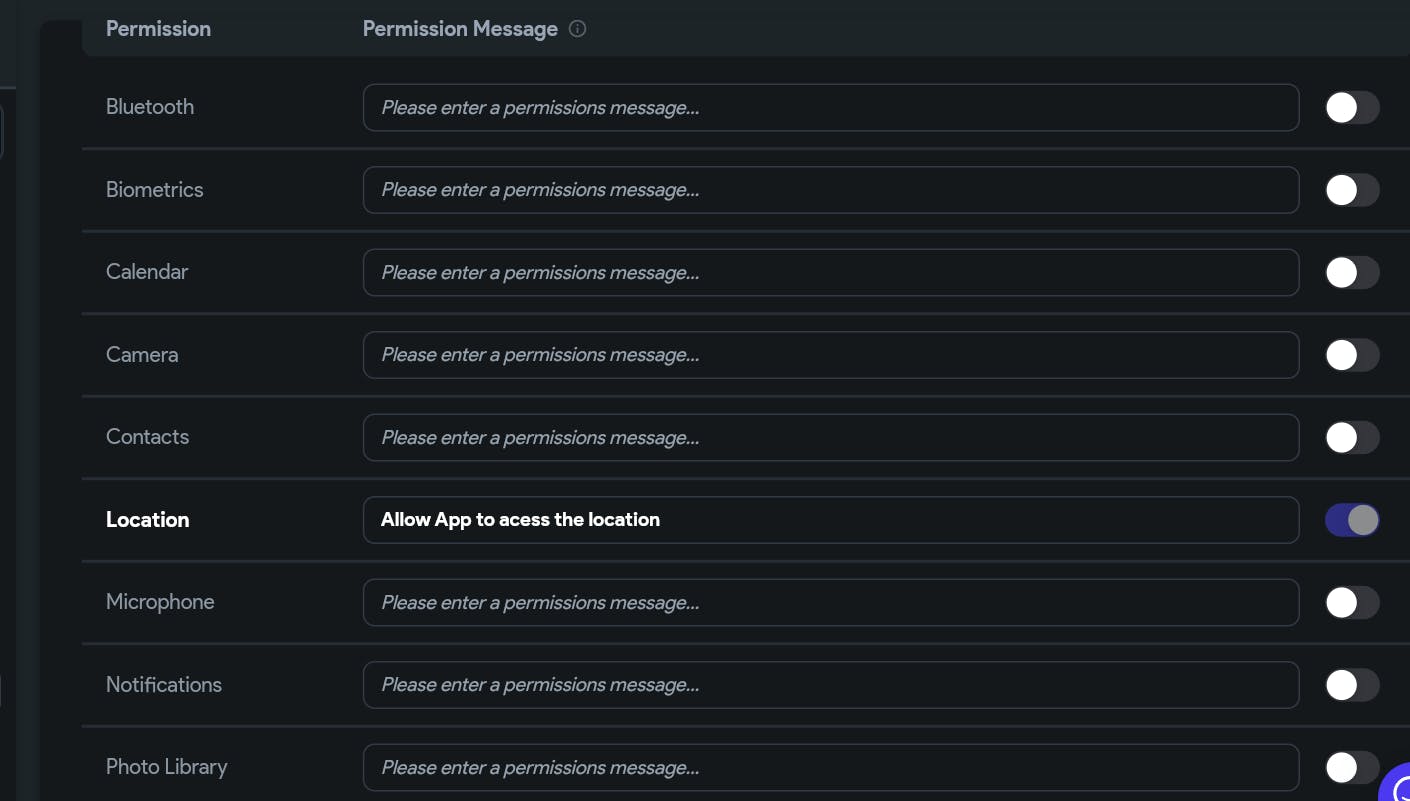Focus the Notifications permission message input

[x=830, y=685]
